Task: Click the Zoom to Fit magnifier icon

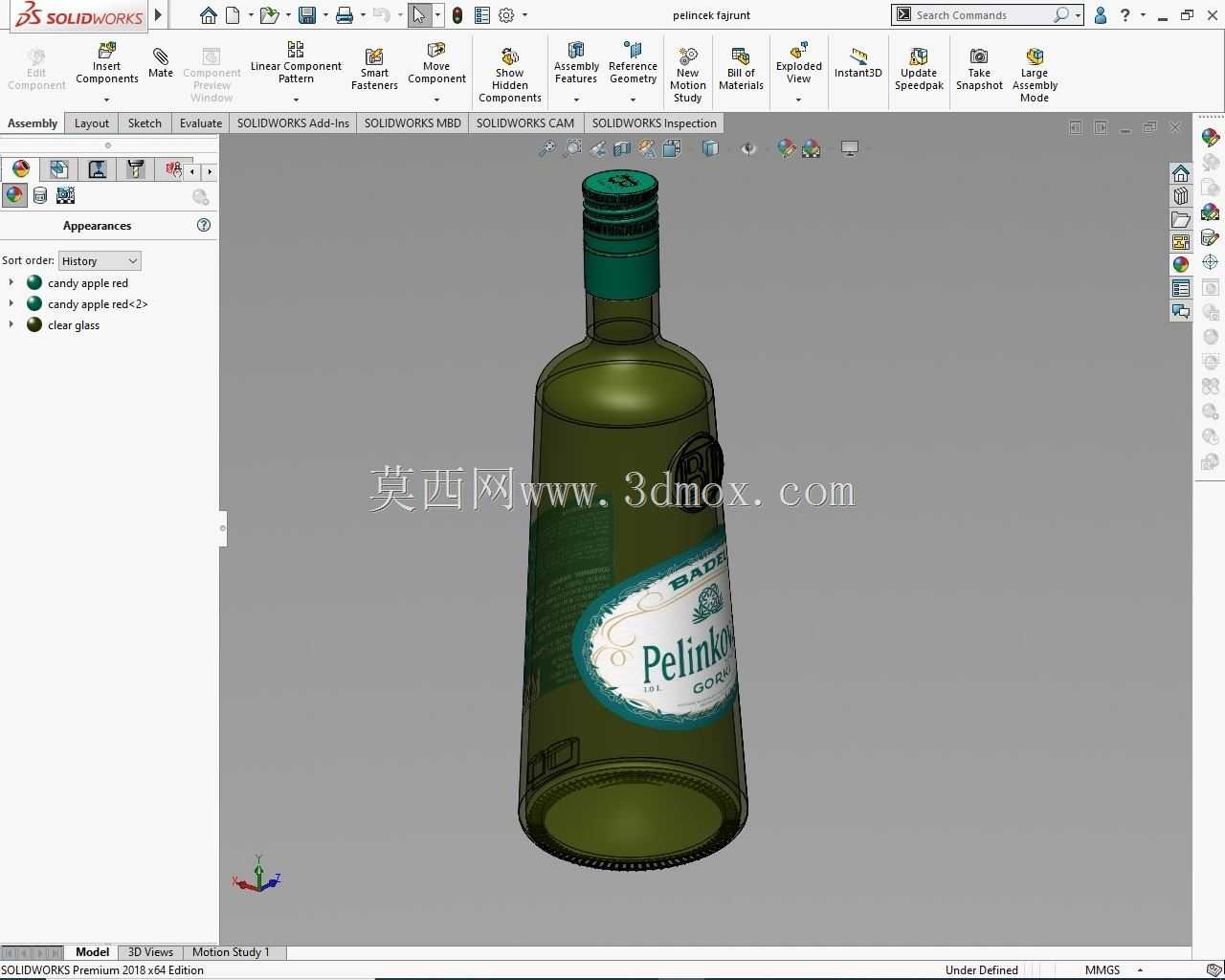Action: 546,148
